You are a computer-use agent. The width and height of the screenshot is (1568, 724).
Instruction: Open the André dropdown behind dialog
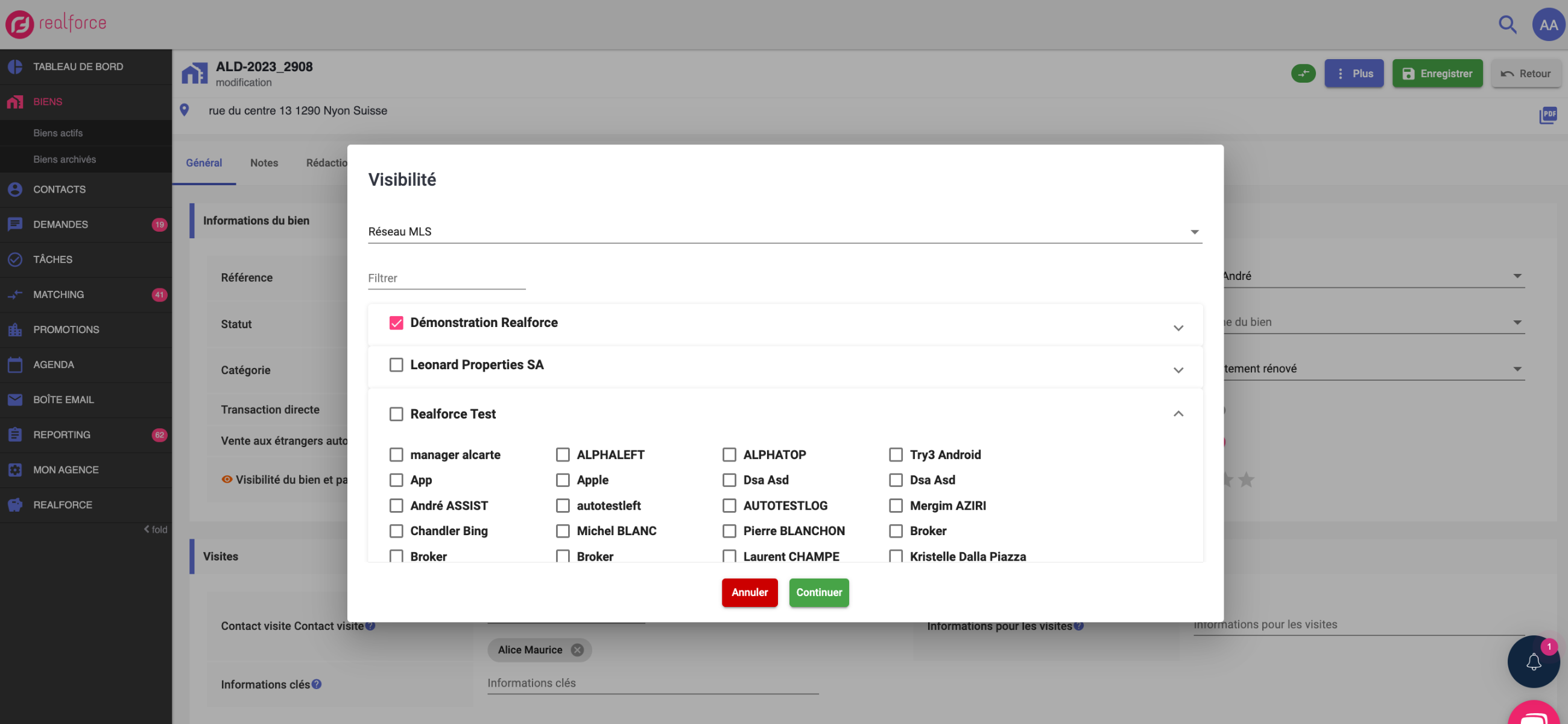coord(1374,276)
